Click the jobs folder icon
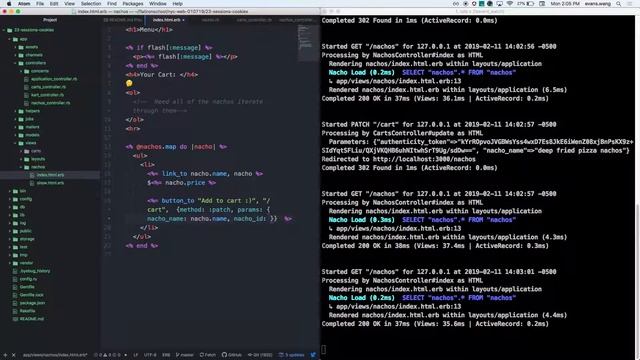Image resolution: width=640 pixels, height=360 pixels. (x=21, y=119)
